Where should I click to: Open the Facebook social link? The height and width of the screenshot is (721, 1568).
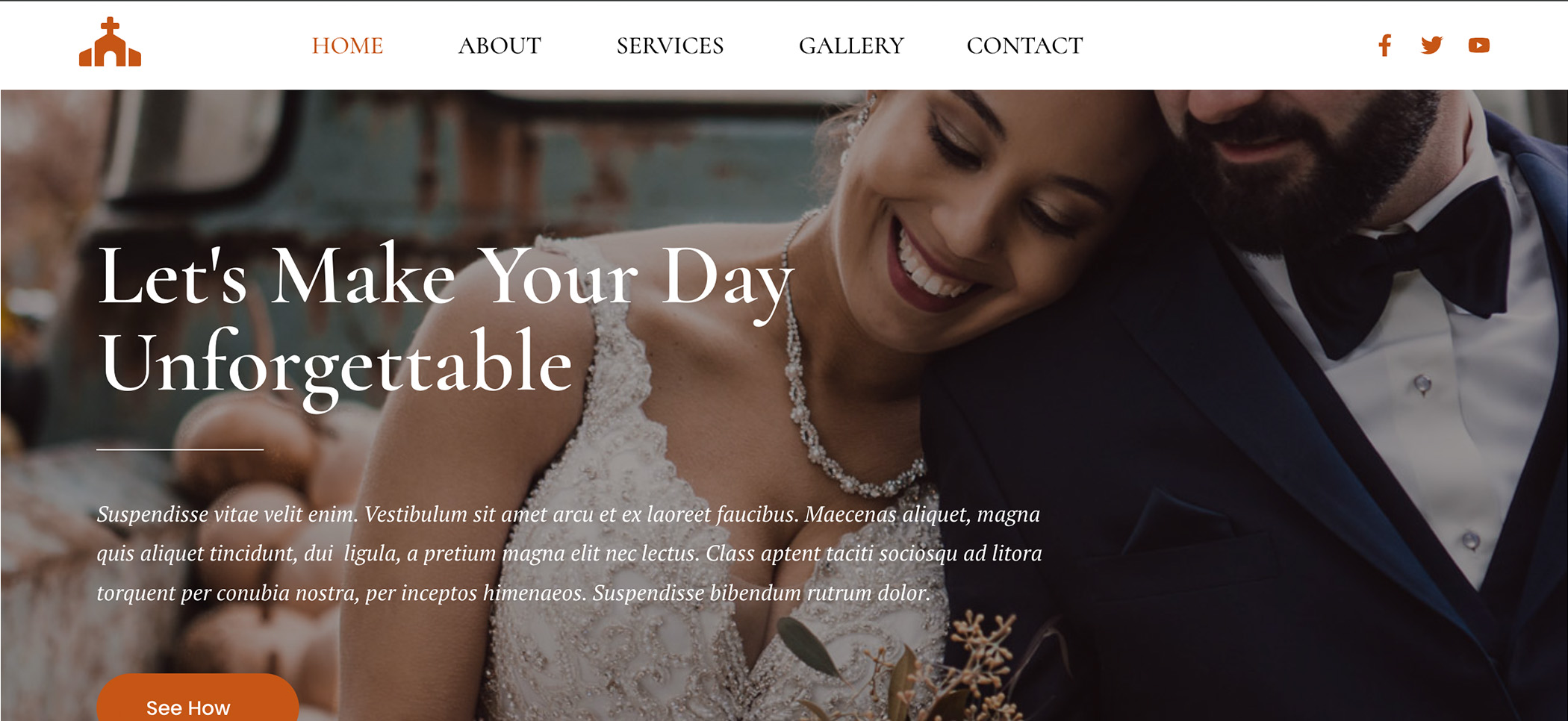click(x=1385, y=46)
